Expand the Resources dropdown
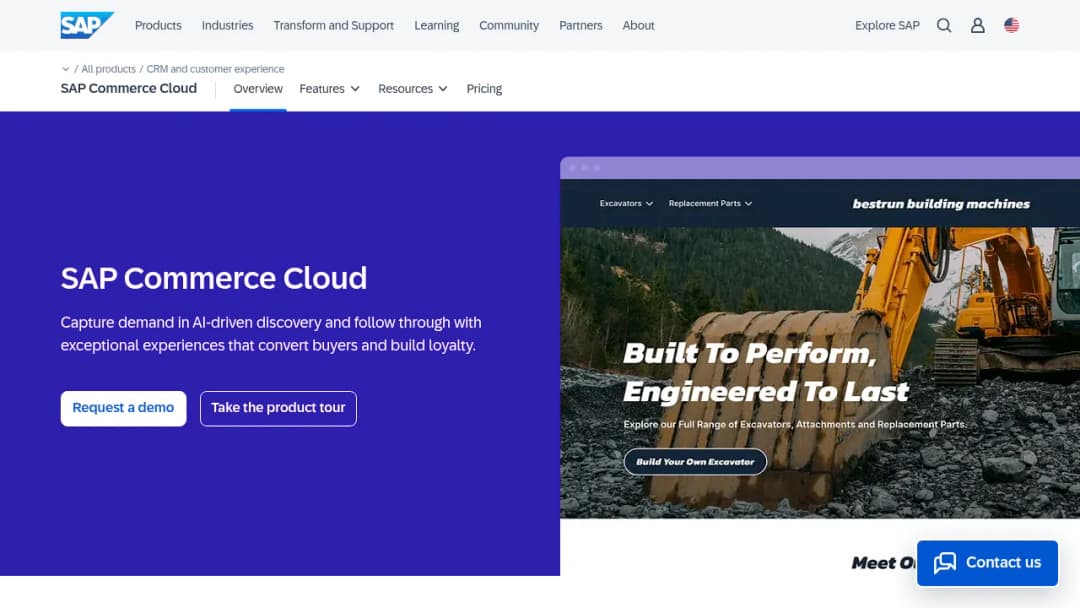The width and height of the screenshot is (1080, 608). (x=413, y=89)
